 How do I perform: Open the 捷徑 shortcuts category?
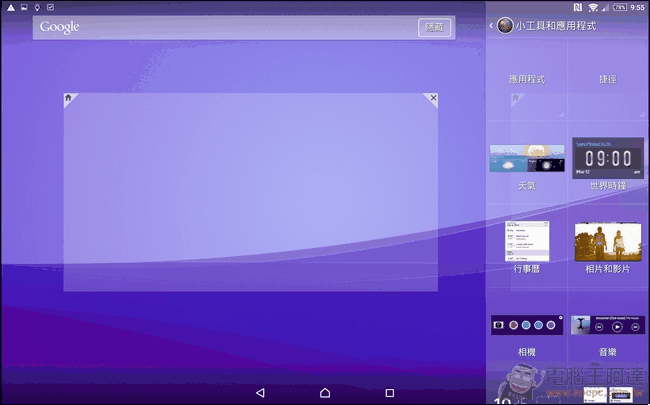608,80
